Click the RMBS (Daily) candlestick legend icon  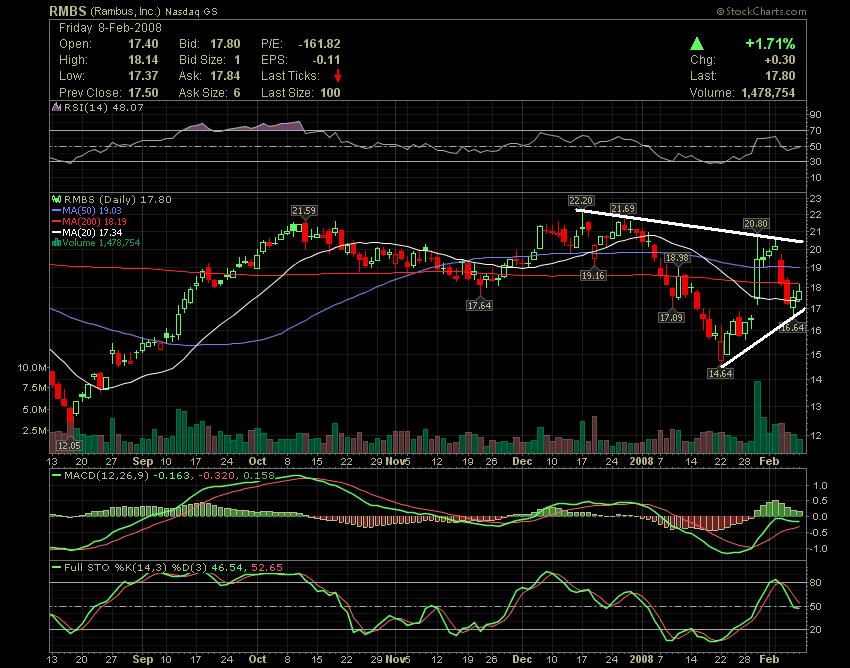click(56, 199)
